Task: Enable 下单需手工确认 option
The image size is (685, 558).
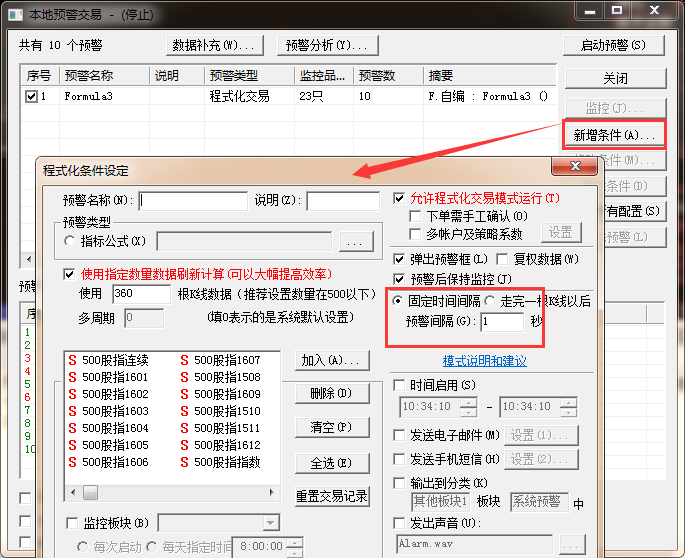Action: tap(416, 216)
